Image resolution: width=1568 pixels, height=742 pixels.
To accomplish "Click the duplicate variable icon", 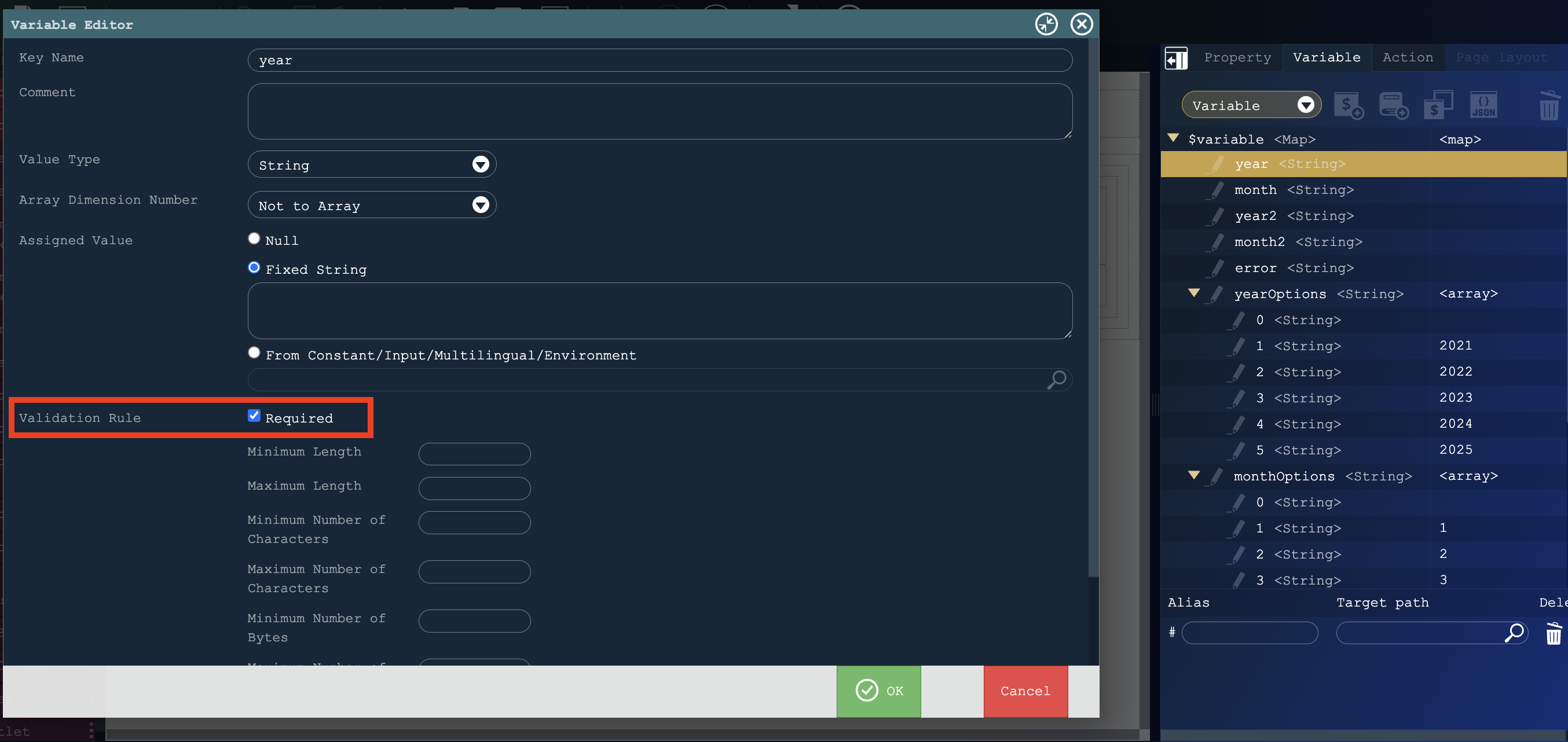I will pyautogui.click(x=1438, y=106).
